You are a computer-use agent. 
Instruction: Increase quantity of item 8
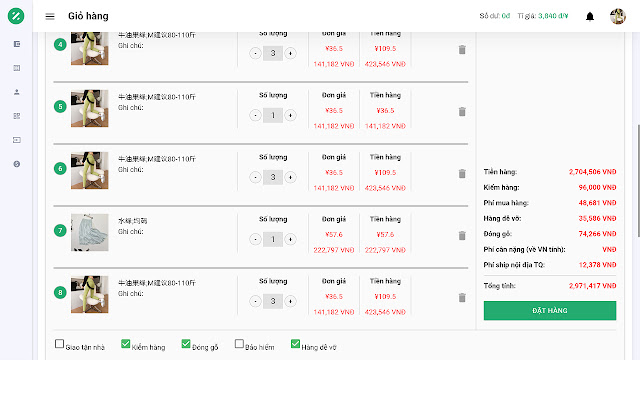pyautogui.click(x=290, y=302)
